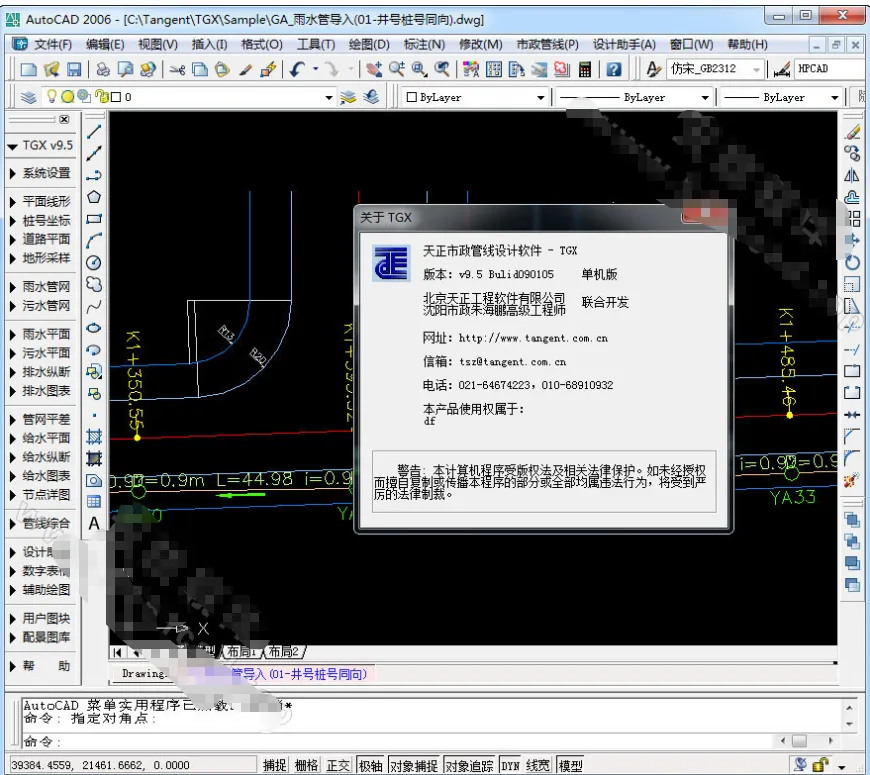Click the Undo arrow icon
This screenshot has height=775, width=870.
click(x=297, y=69)
